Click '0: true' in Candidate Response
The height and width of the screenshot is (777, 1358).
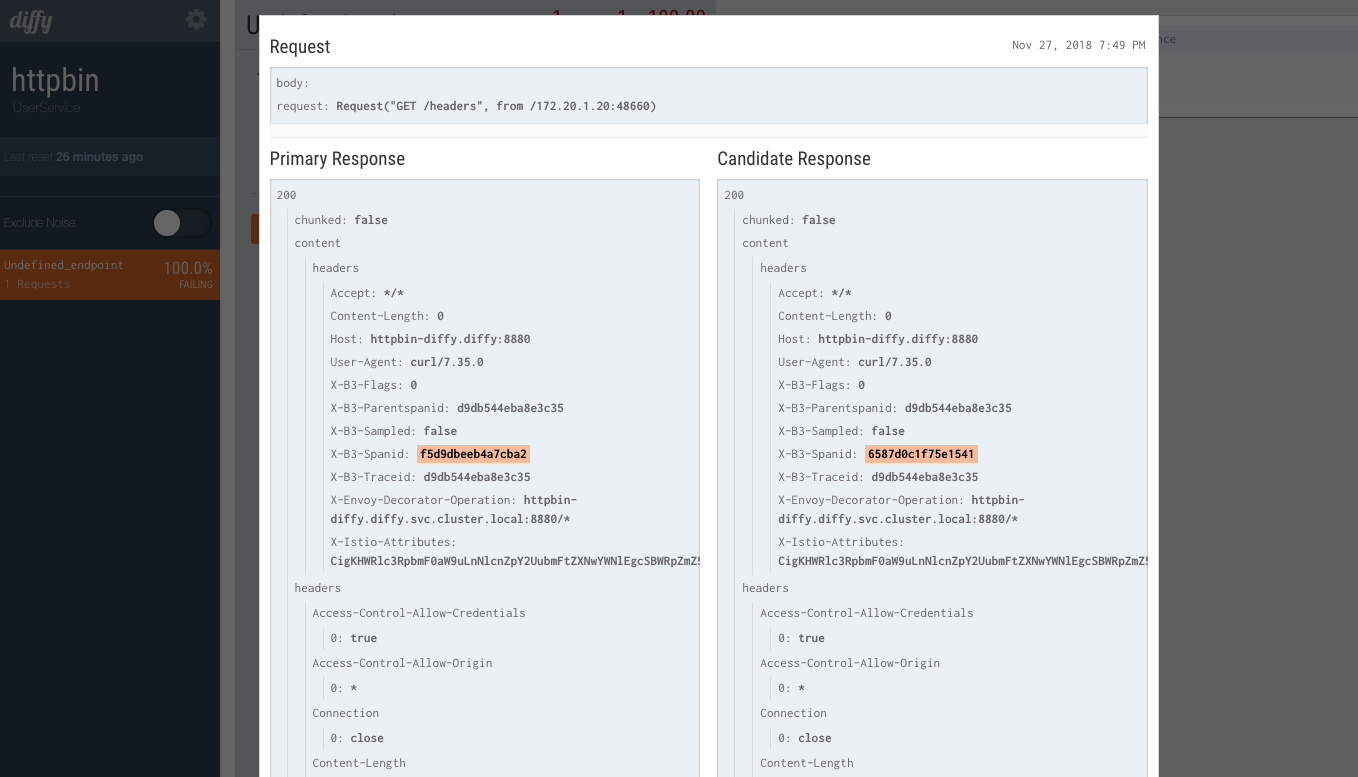pyautogui.click(x=802, y=638)
